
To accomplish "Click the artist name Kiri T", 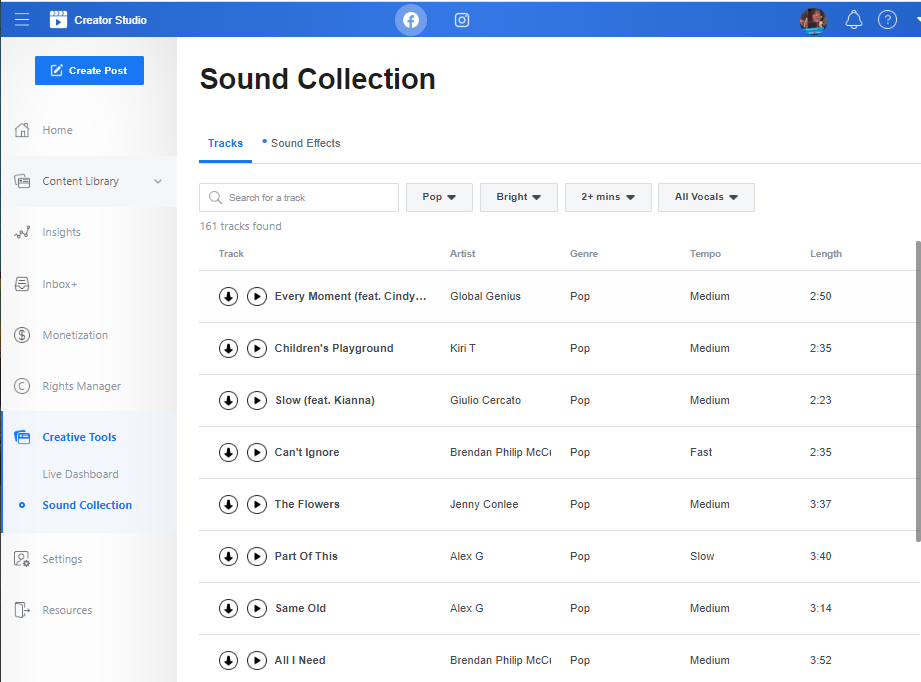I will click(463, 348).
